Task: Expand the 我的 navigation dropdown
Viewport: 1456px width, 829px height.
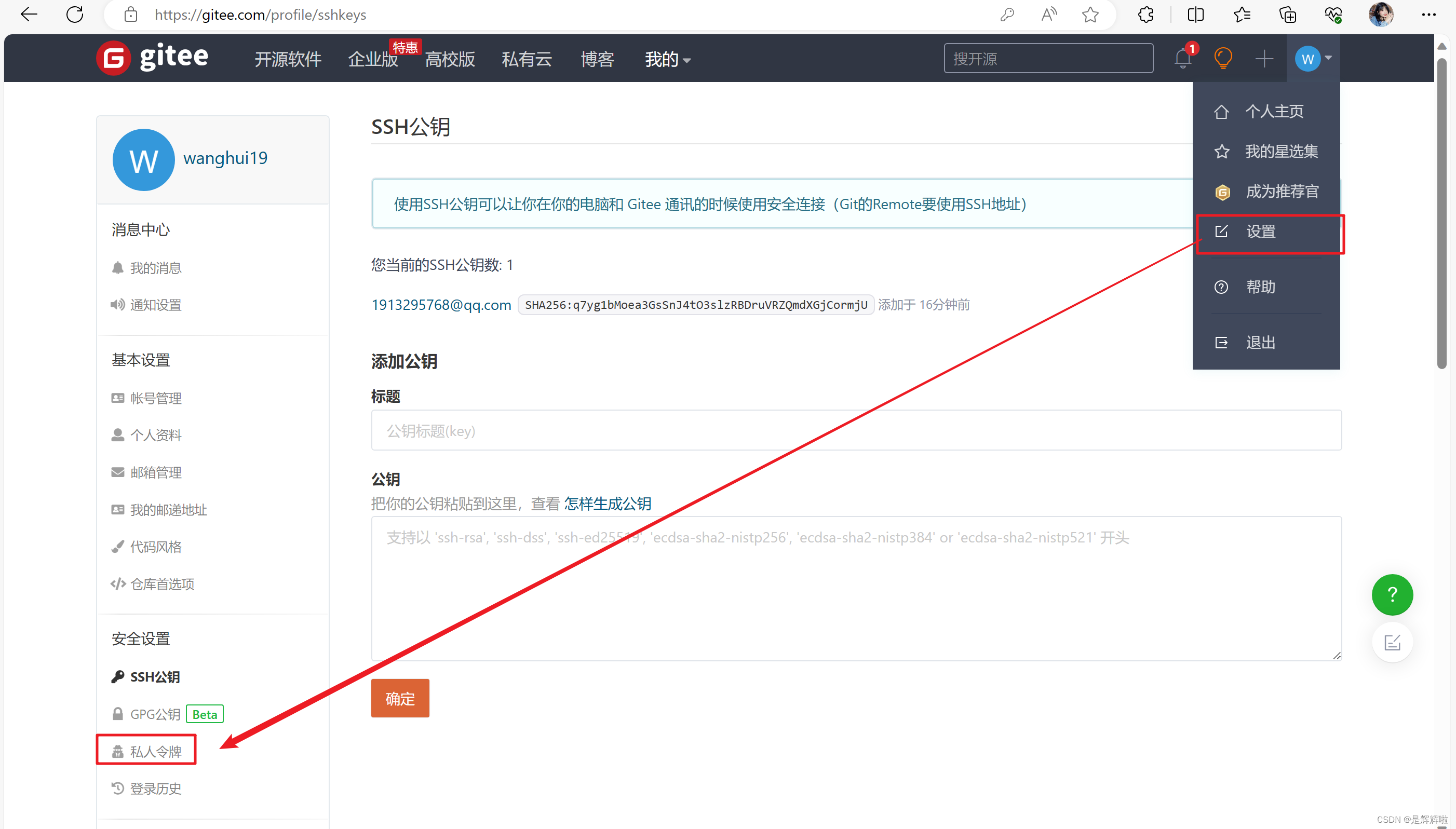Action: (x=667, y=59)
